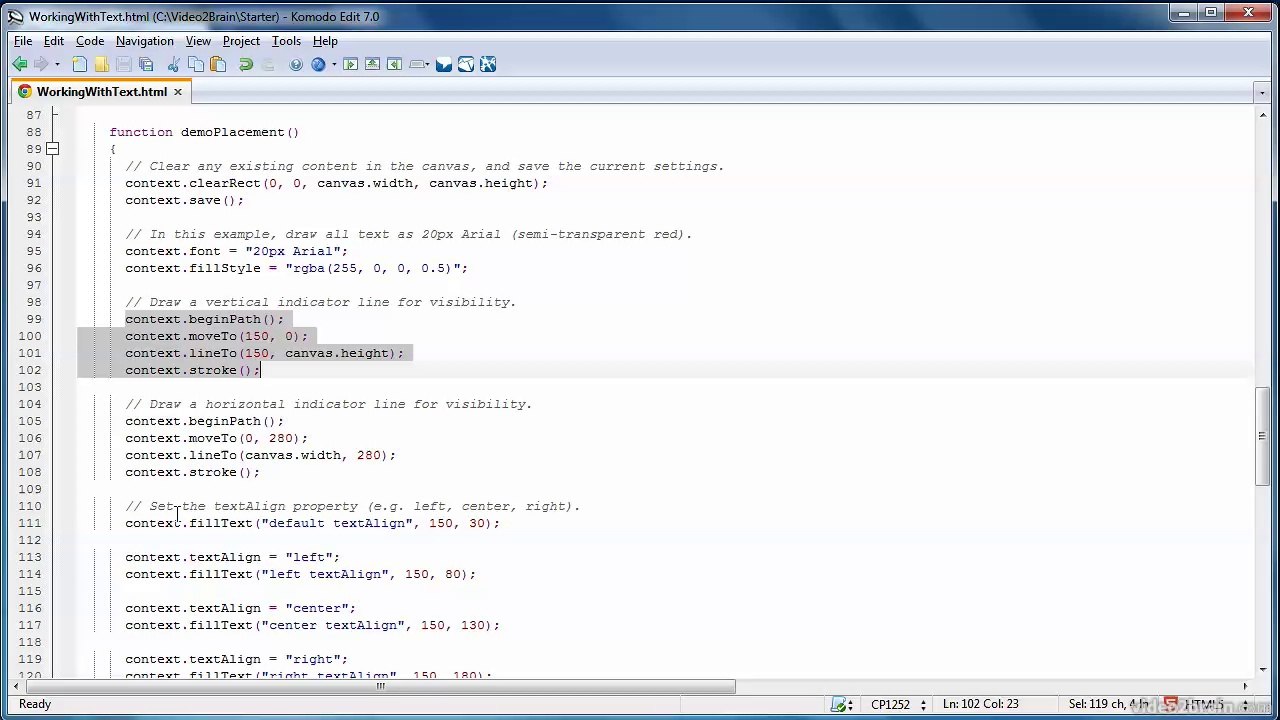Click the Paste clipboard icon
1280x720 pixels.
tap(217, 64)
